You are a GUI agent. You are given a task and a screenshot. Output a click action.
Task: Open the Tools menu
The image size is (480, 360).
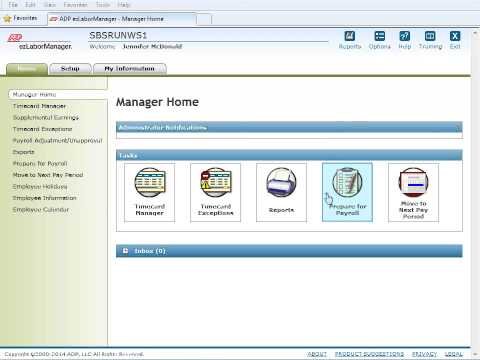point(103,5)
